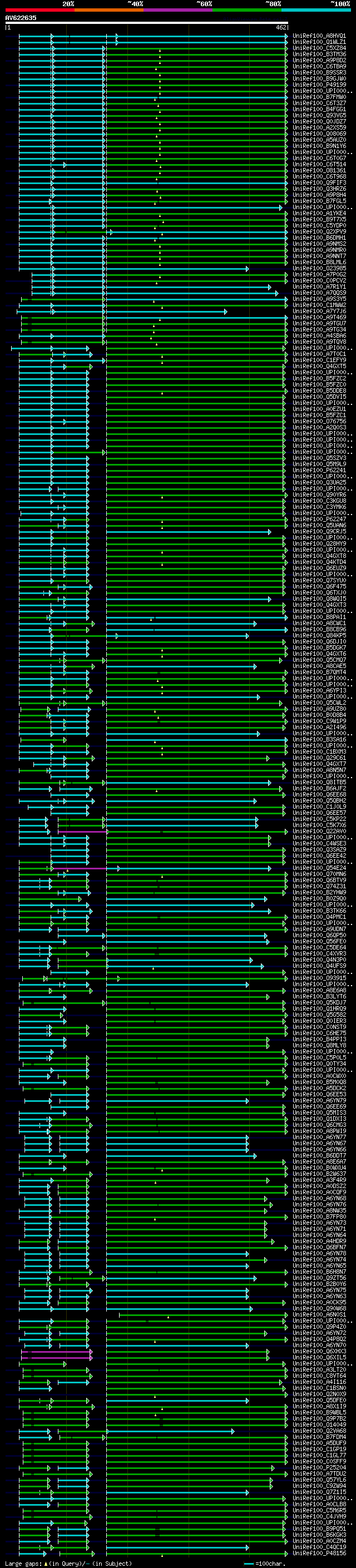356x1568 pixels.
Task: Select hit UniRef100_Q9CRJ5
Action: coord(319,531)
